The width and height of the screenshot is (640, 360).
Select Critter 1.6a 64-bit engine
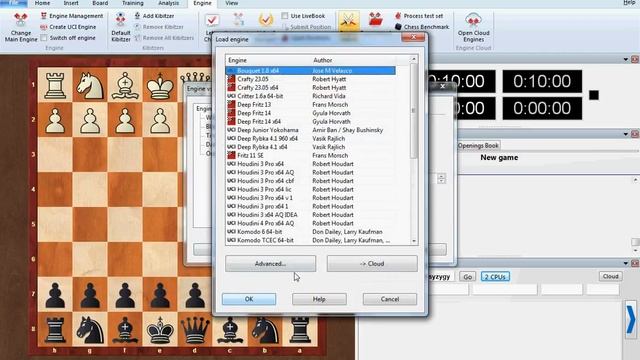[311, 96]
